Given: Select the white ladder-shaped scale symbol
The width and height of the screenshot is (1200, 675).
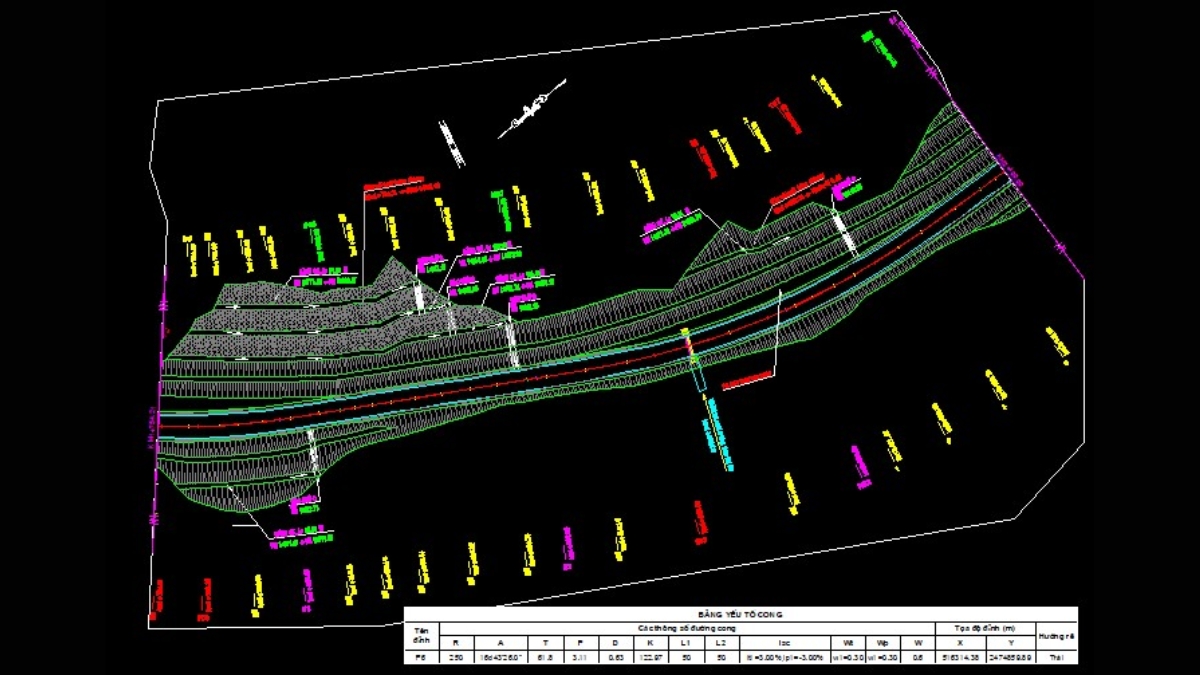Looking at the screenshot, I should coord(452,143).
